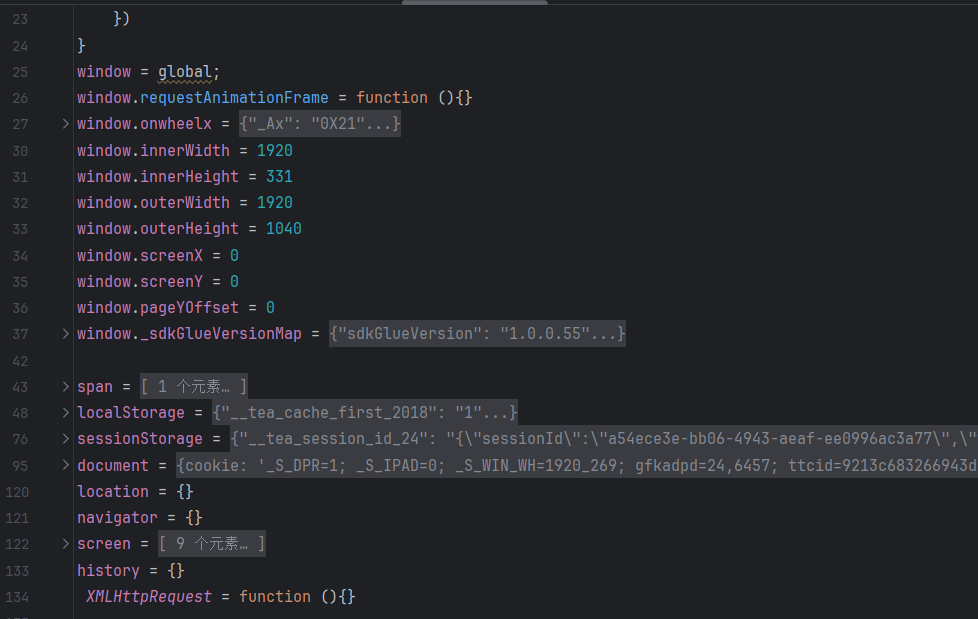
Task: Click line number 25 in the gutter
Action: (x=20, y=72)
